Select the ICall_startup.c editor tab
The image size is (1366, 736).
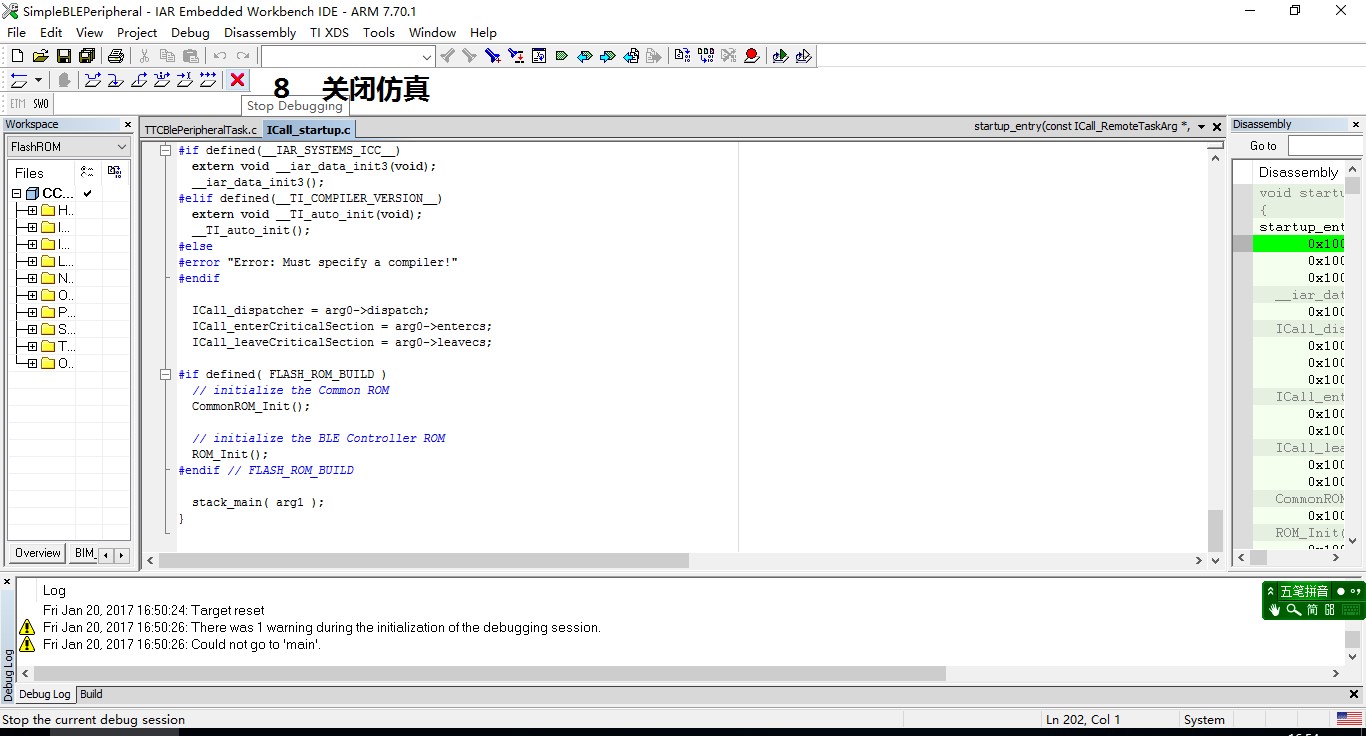309,130
